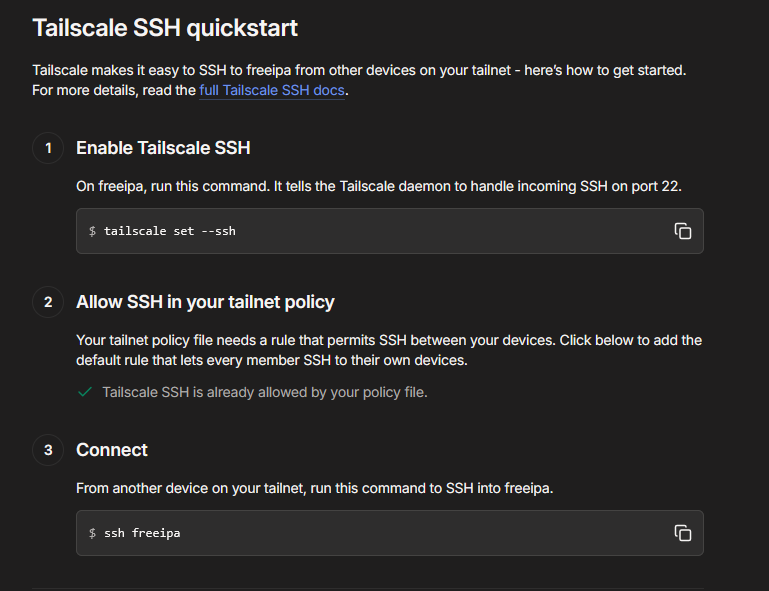The height and width of the screenshot is (591, 769).
Task: Click the dollar prompt before ssh freeipa
Action: point(92,533)
